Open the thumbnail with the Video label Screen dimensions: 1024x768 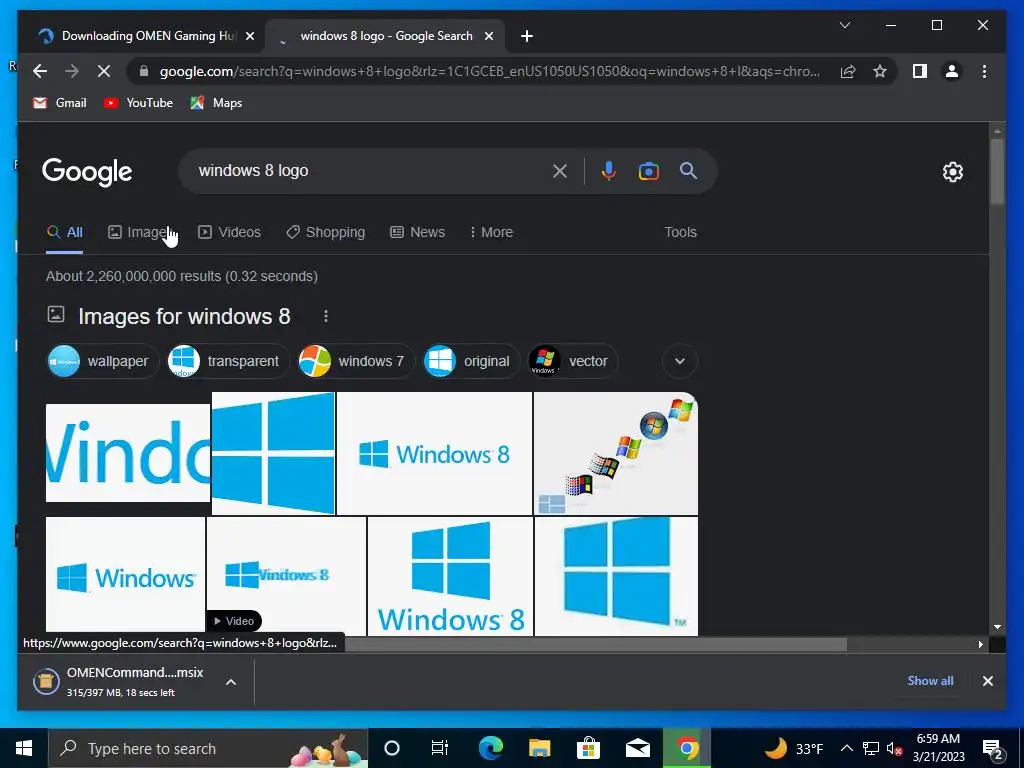[x=286, y=576]
